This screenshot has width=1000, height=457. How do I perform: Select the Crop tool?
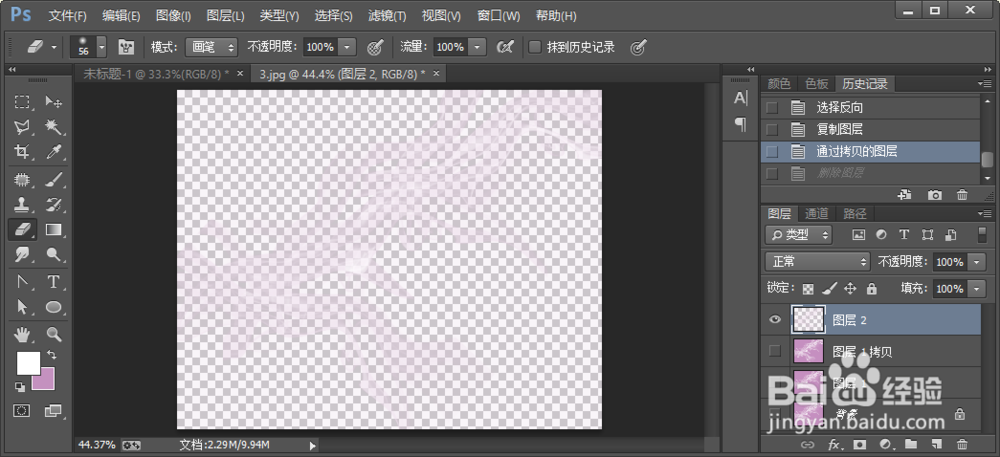tap(22, 152)
